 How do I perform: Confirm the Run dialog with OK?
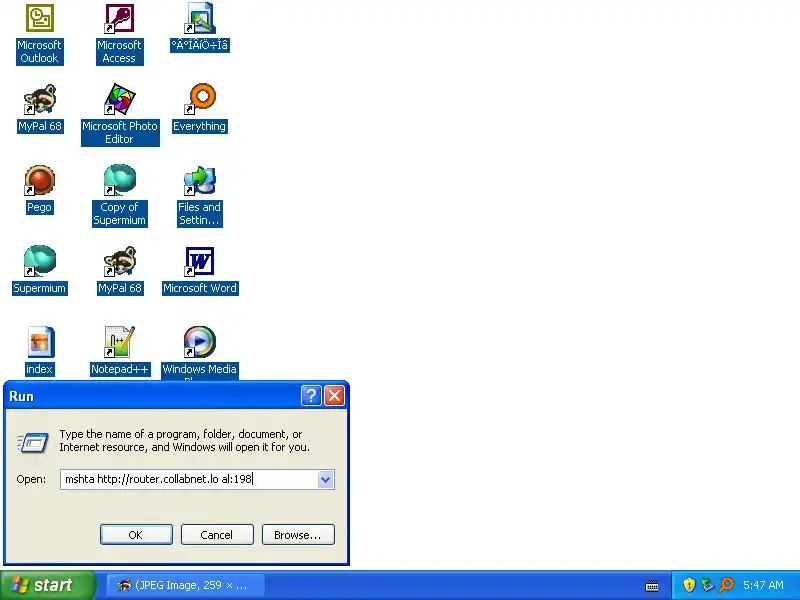(x=136, y=535)
